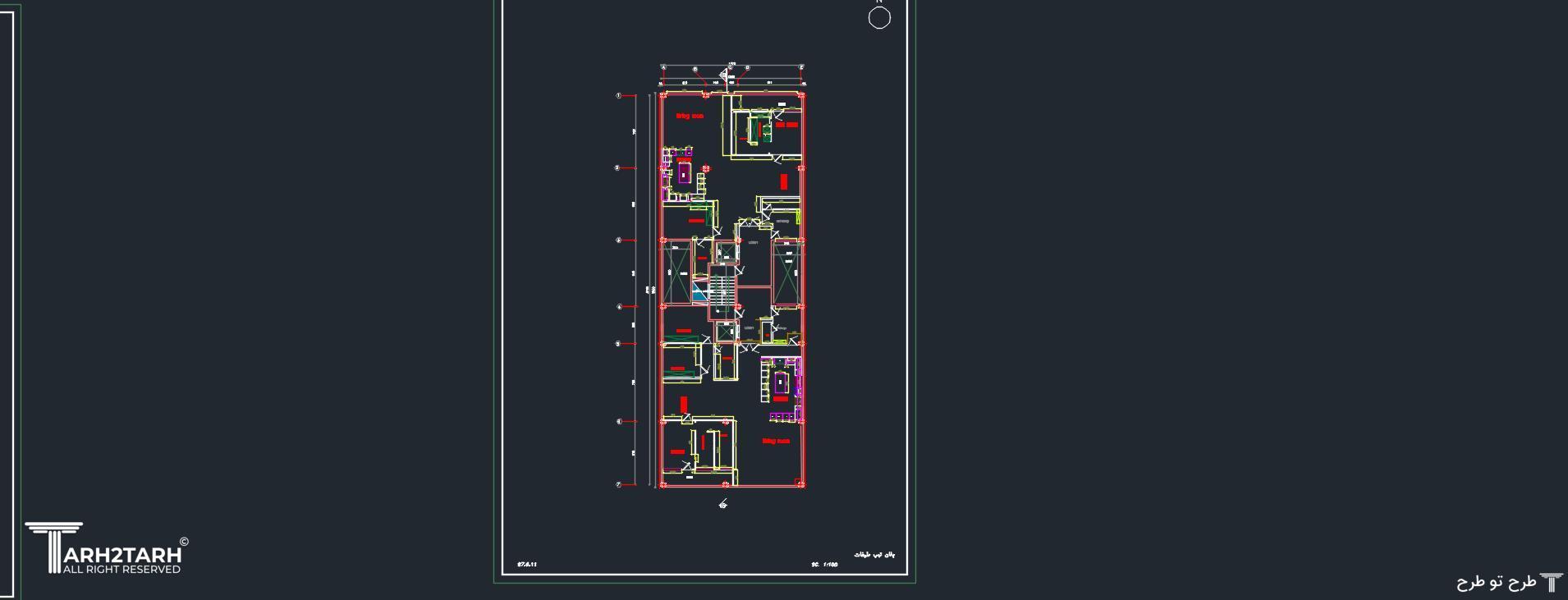This screenshot has height=600, width=1568.
Task: Select the upper living room label
Action: (x=690, y=117)
